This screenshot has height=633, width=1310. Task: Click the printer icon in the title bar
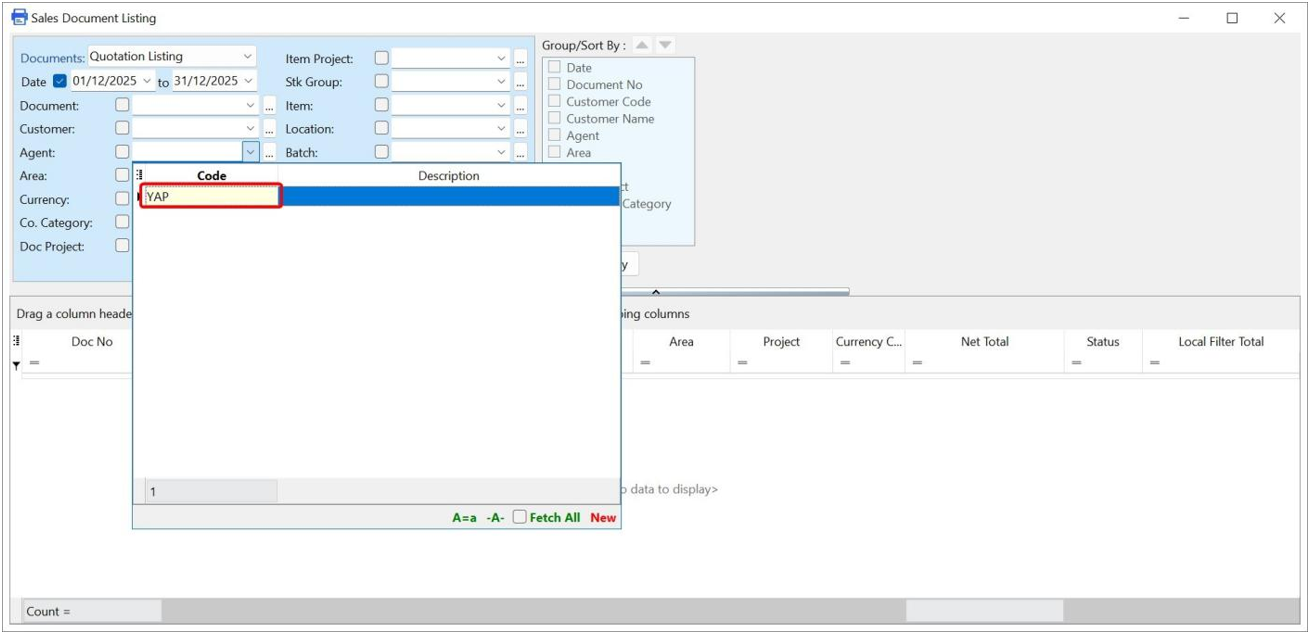pos(16,14)
